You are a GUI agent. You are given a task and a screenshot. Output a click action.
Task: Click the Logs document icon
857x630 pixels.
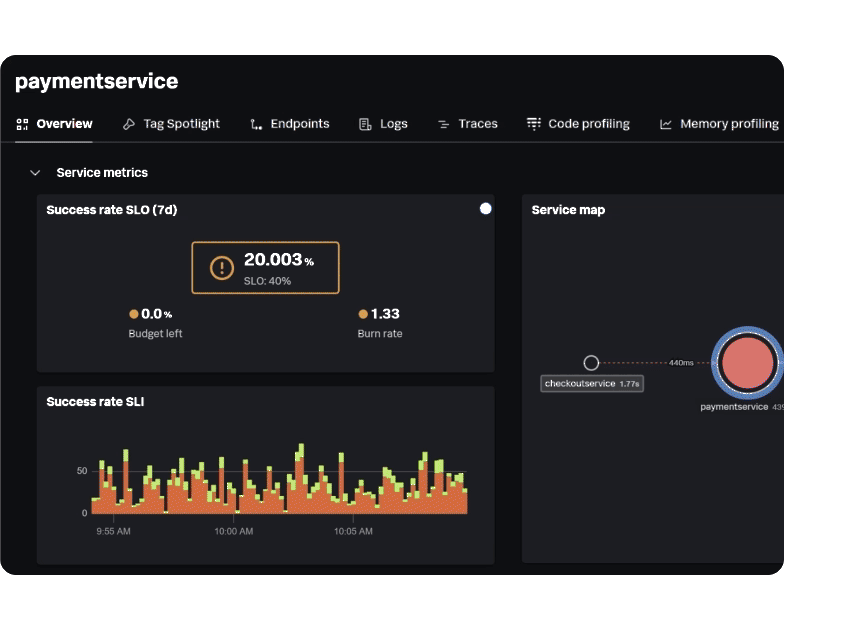click(365, 124)
